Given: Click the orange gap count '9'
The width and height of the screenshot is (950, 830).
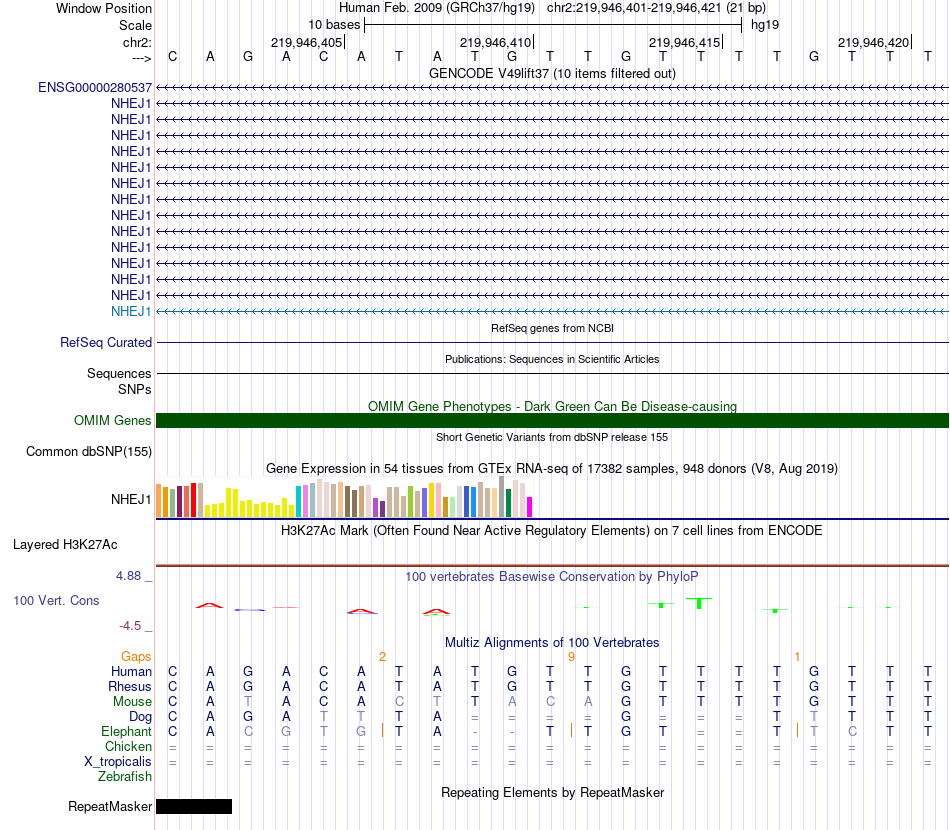Looking at the screenshot, I should tap(571, 657).
